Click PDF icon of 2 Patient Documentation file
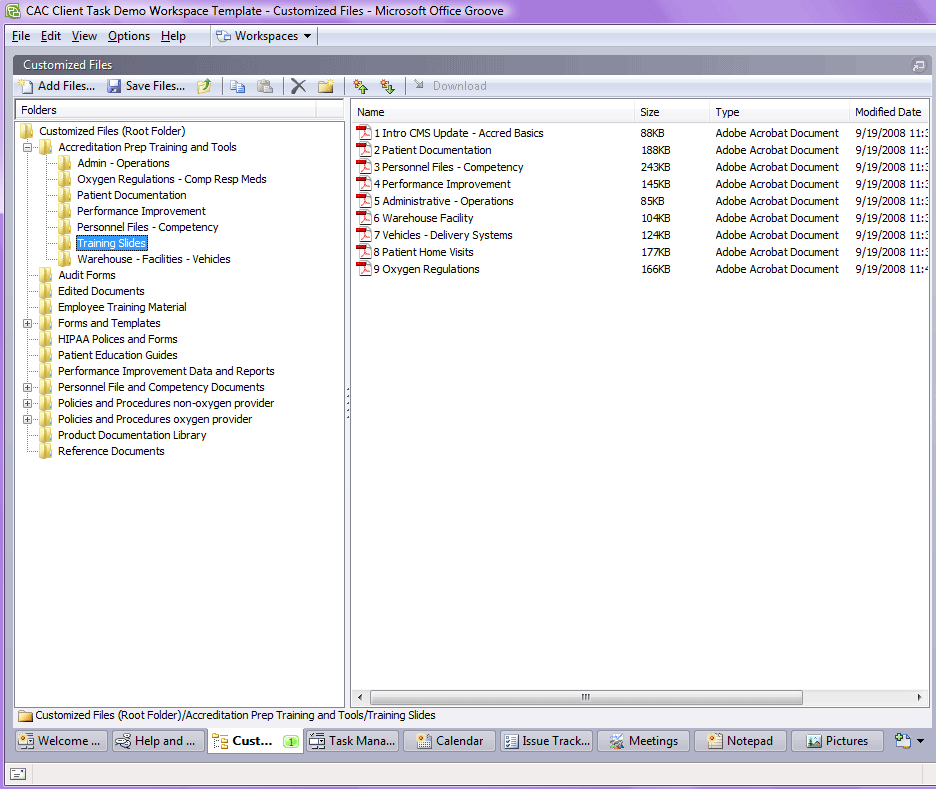Viewport: 936px width, 789px height. pos(364,150)
